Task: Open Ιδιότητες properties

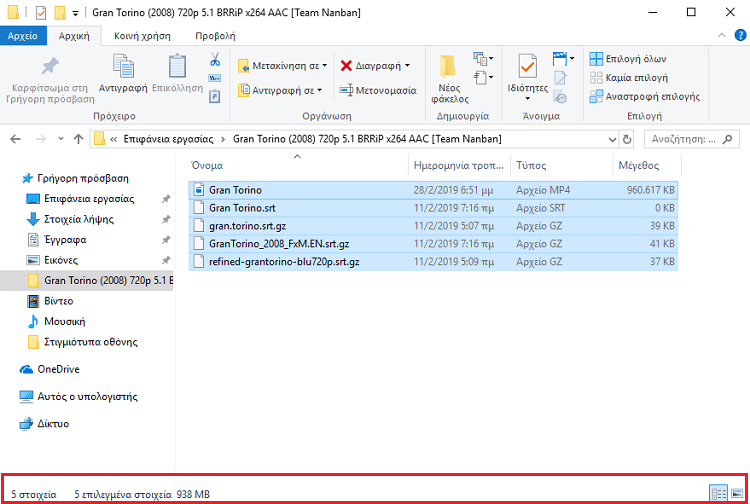Action: coord(528,77)
